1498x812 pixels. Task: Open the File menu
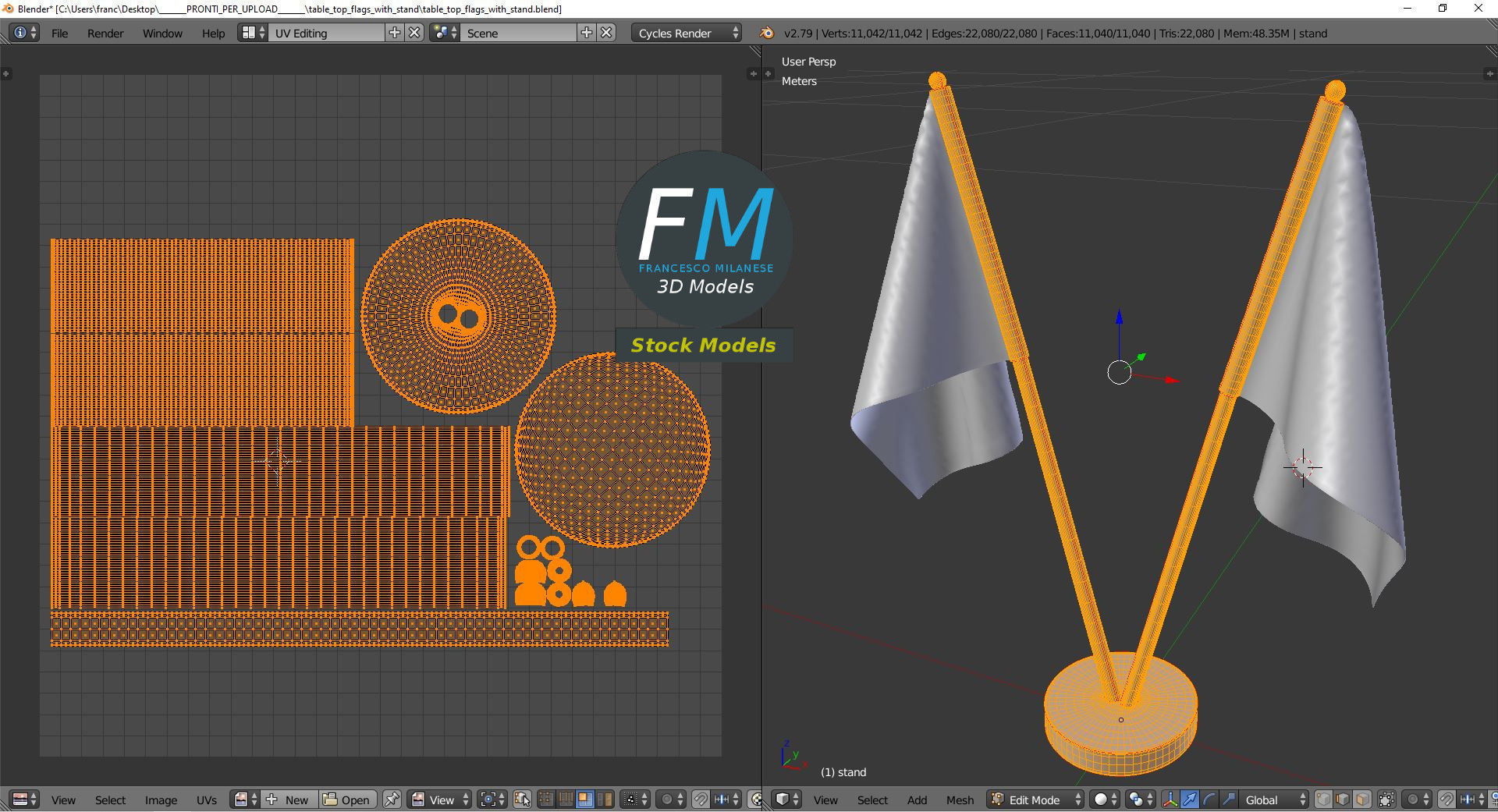pyautogui.click(x=59, y=33)
